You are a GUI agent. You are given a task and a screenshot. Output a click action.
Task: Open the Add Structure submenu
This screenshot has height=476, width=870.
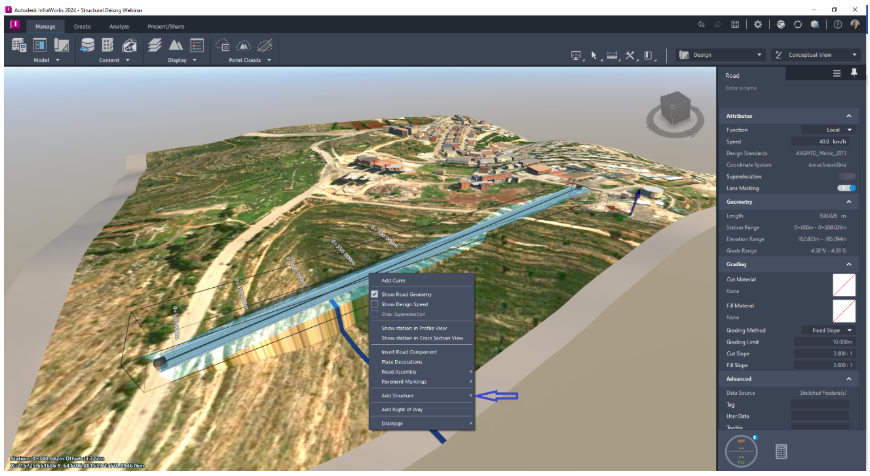(422, 396)
